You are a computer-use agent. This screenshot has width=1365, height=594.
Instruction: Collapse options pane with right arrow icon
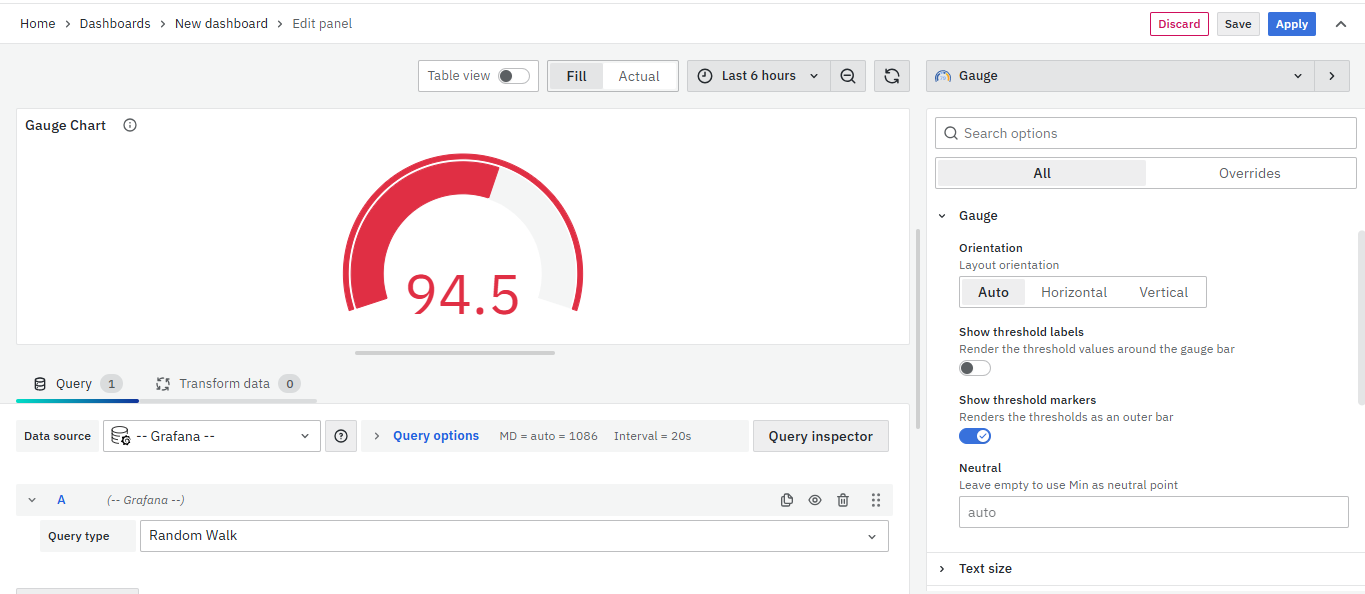tap(1331, 76)
